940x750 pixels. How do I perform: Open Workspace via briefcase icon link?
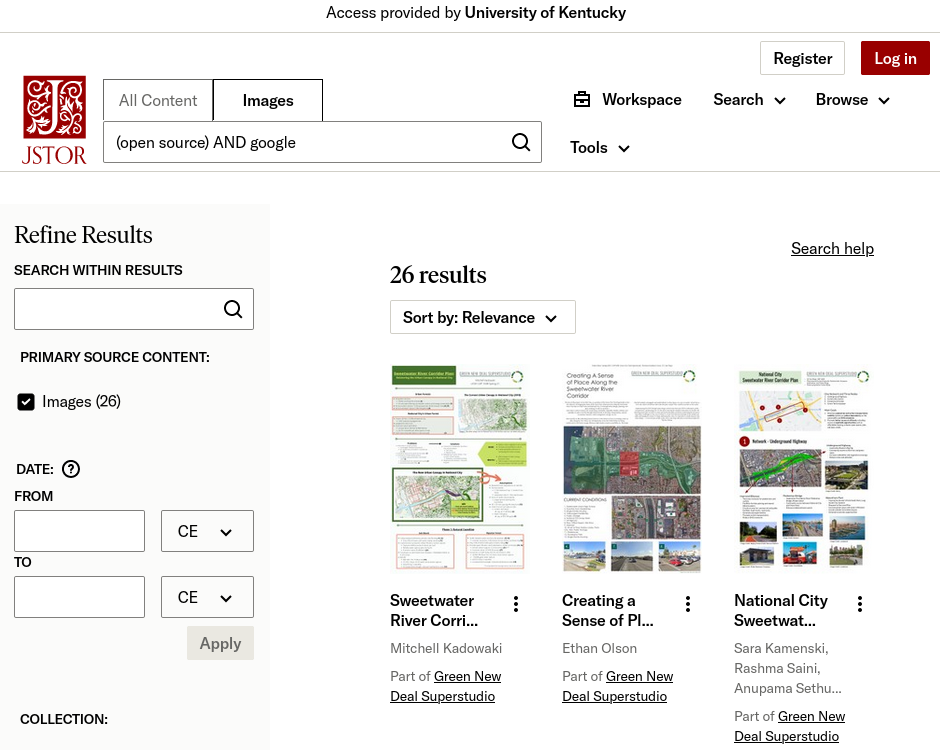click(628, 100)
